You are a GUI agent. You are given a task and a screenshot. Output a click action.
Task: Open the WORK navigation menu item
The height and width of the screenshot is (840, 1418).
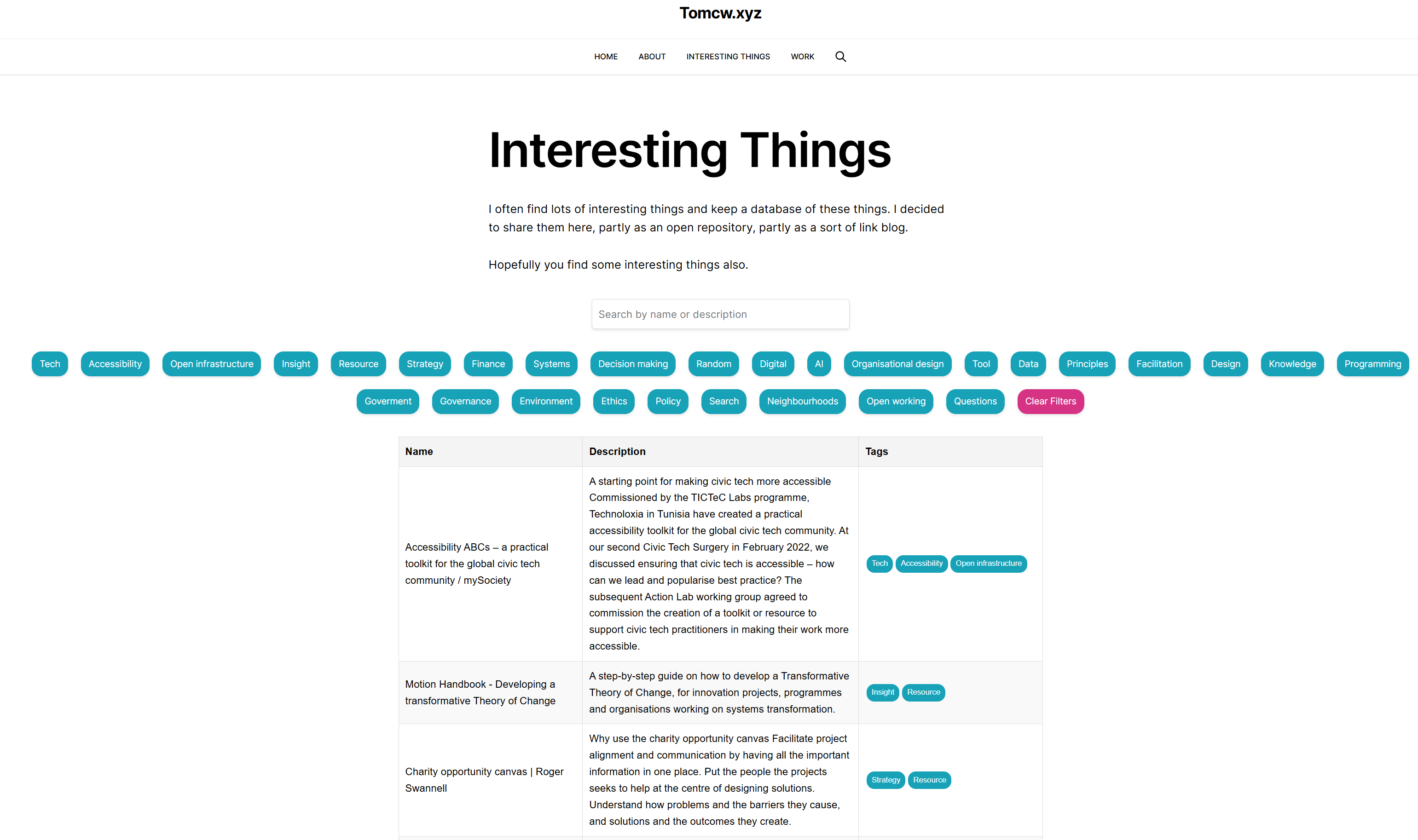802,56
